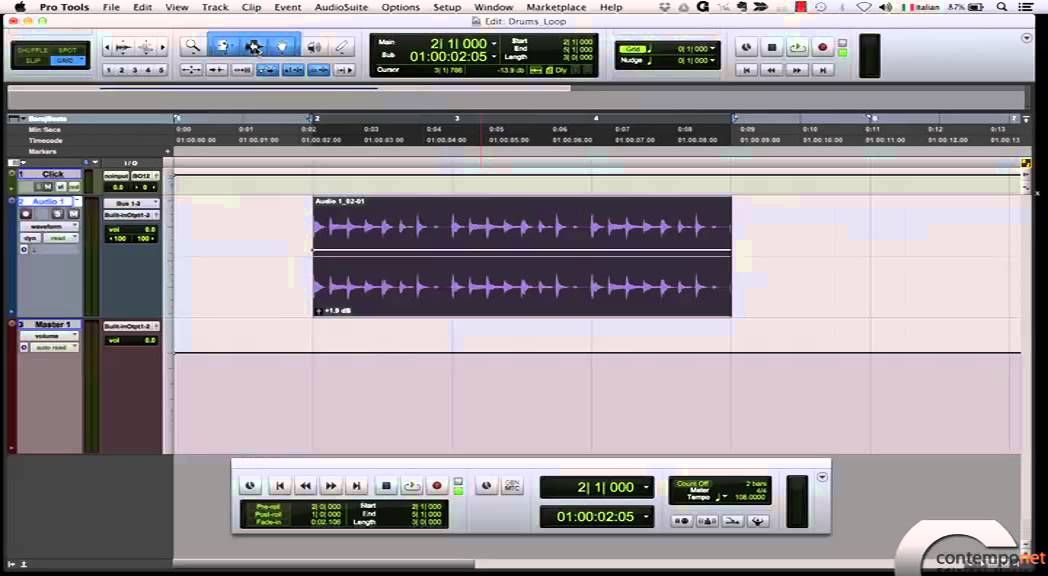Select the Trim tool

coord(223,46)
